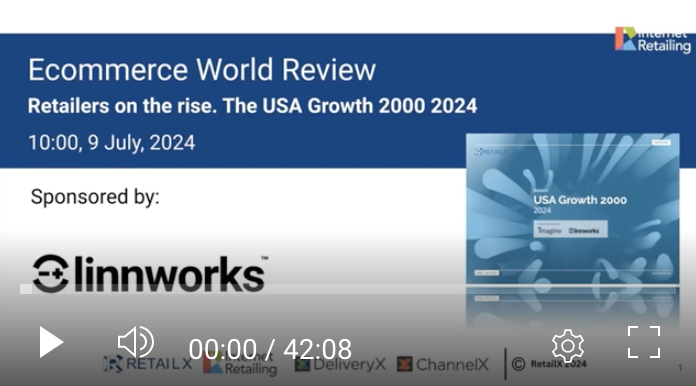This screenshot has height=386, width=696.
Task: Enter fullscreen mode with the corner-brackets icon
Action: click(644, 342)
